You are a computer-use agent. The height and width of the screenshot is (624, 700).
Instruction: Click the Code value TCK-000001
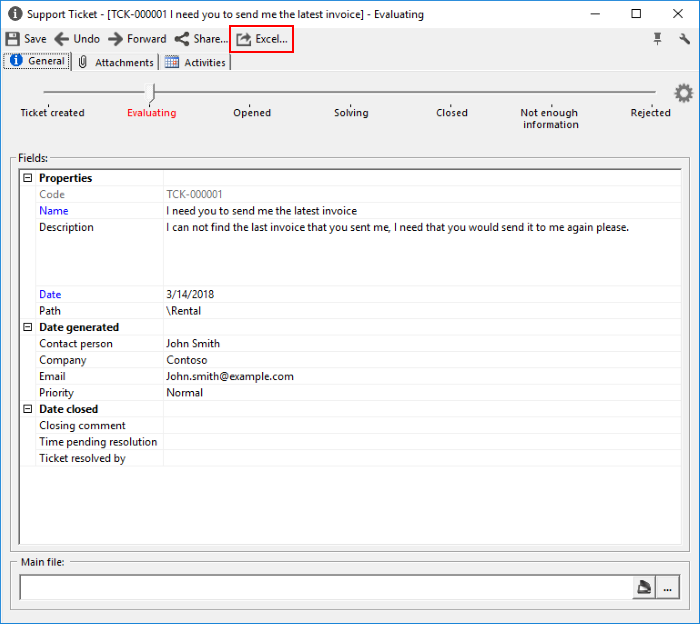coord(194,194)
